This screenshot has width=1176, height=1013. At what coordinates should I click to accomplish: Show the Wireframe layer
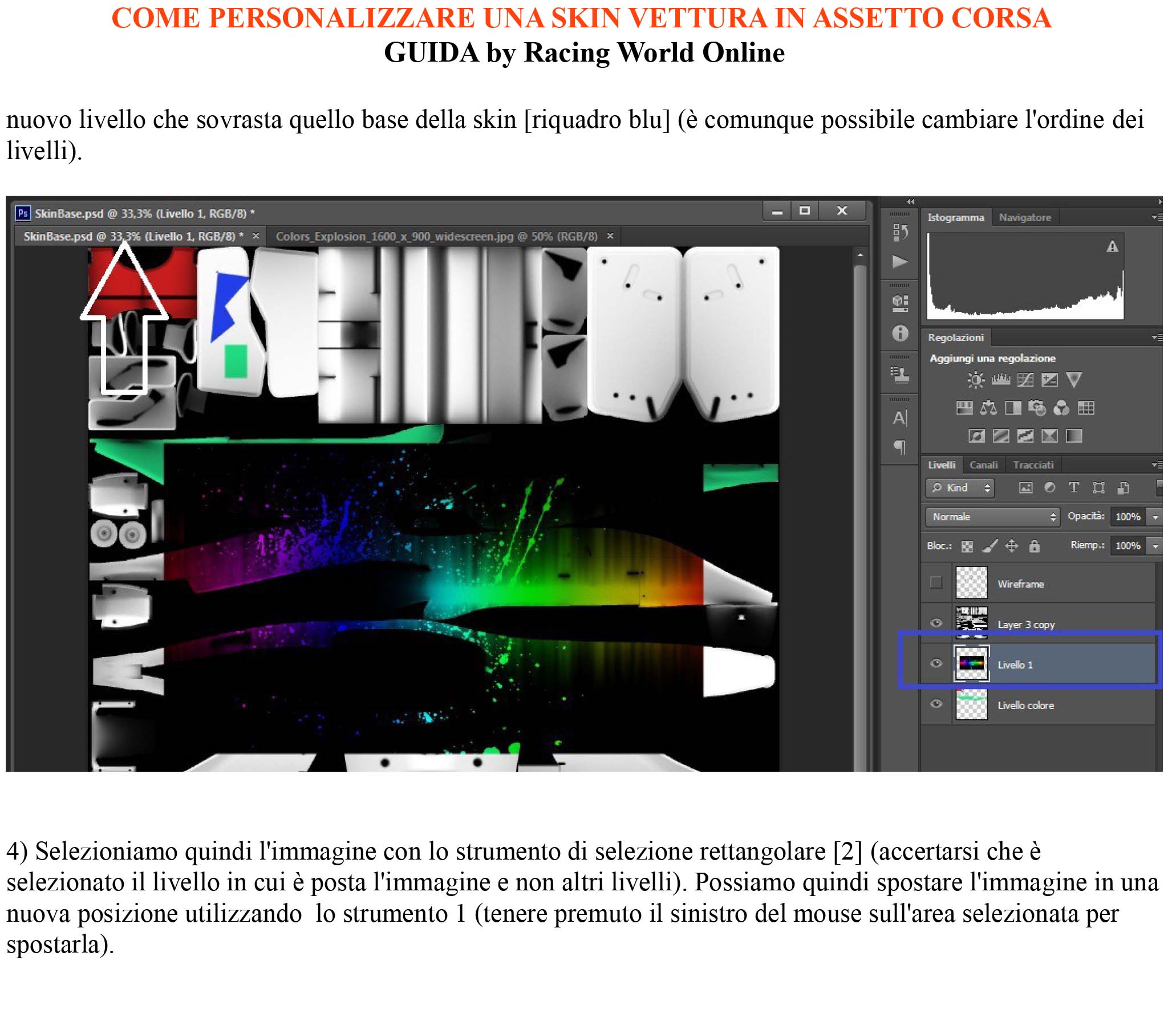tap(936, 582)
